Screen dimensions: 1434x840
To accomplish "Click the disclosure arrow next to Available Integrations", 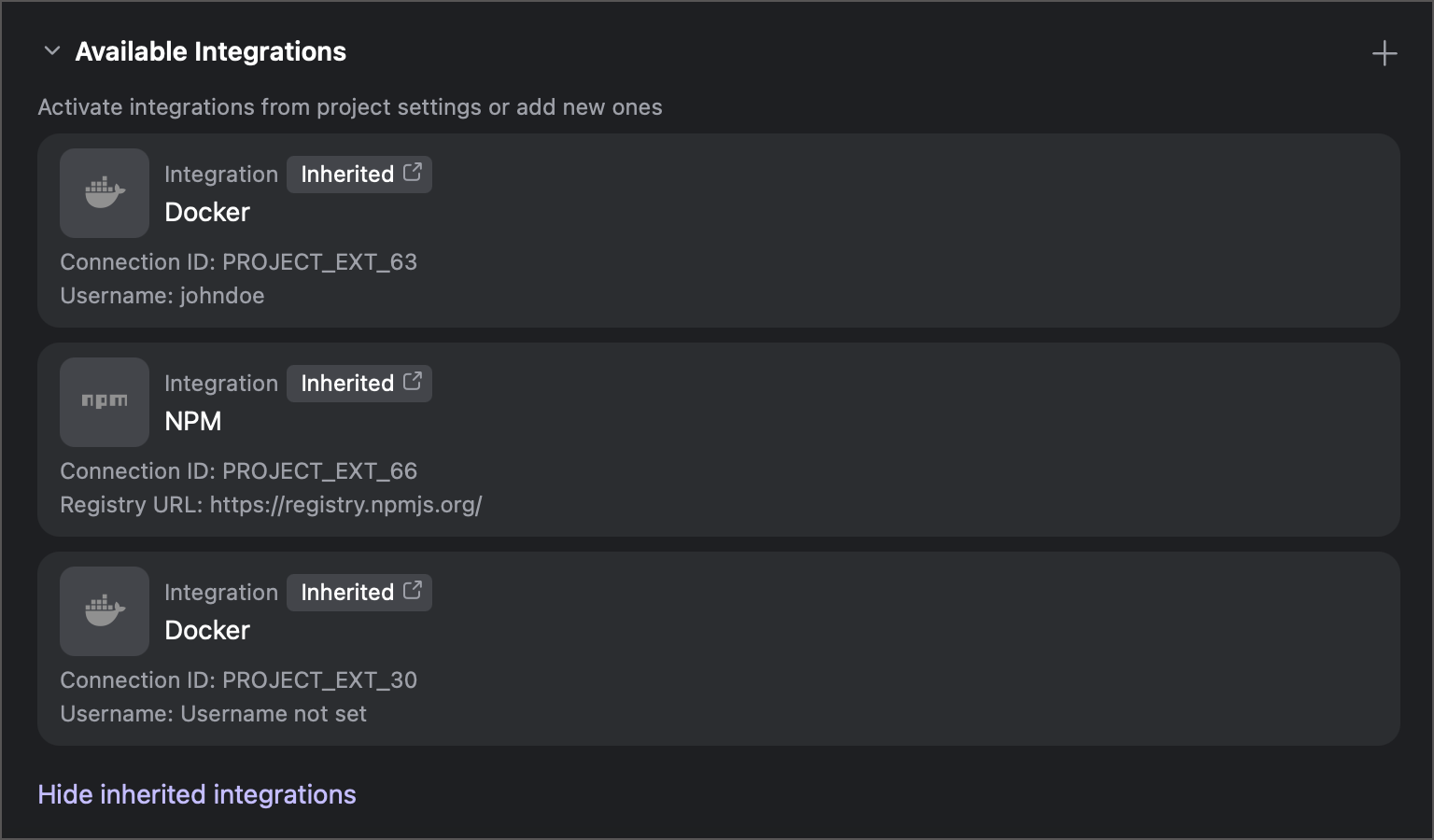I will click(x=52, y=51).
